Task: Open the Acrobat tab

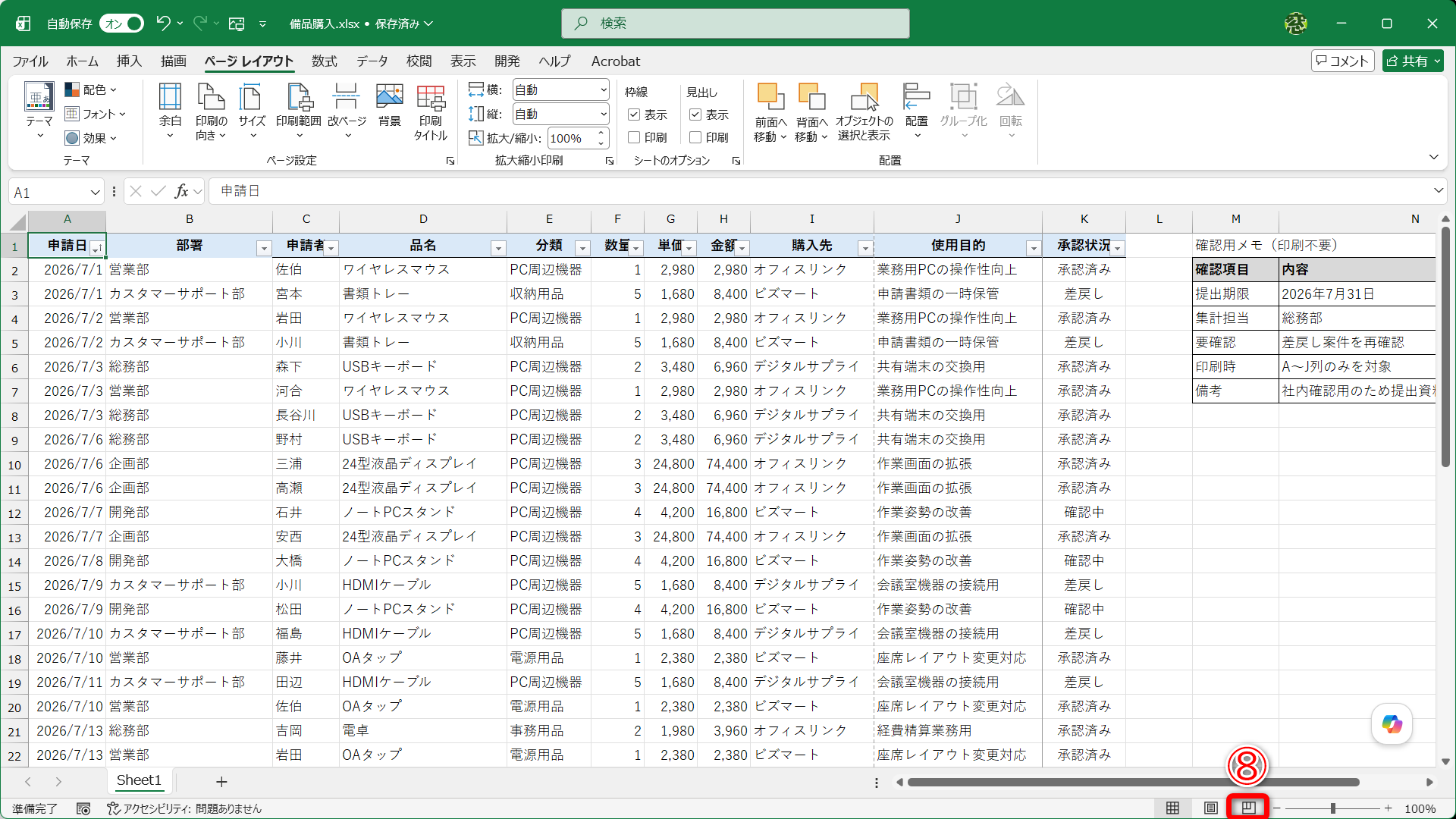Action: coord(615,61)
